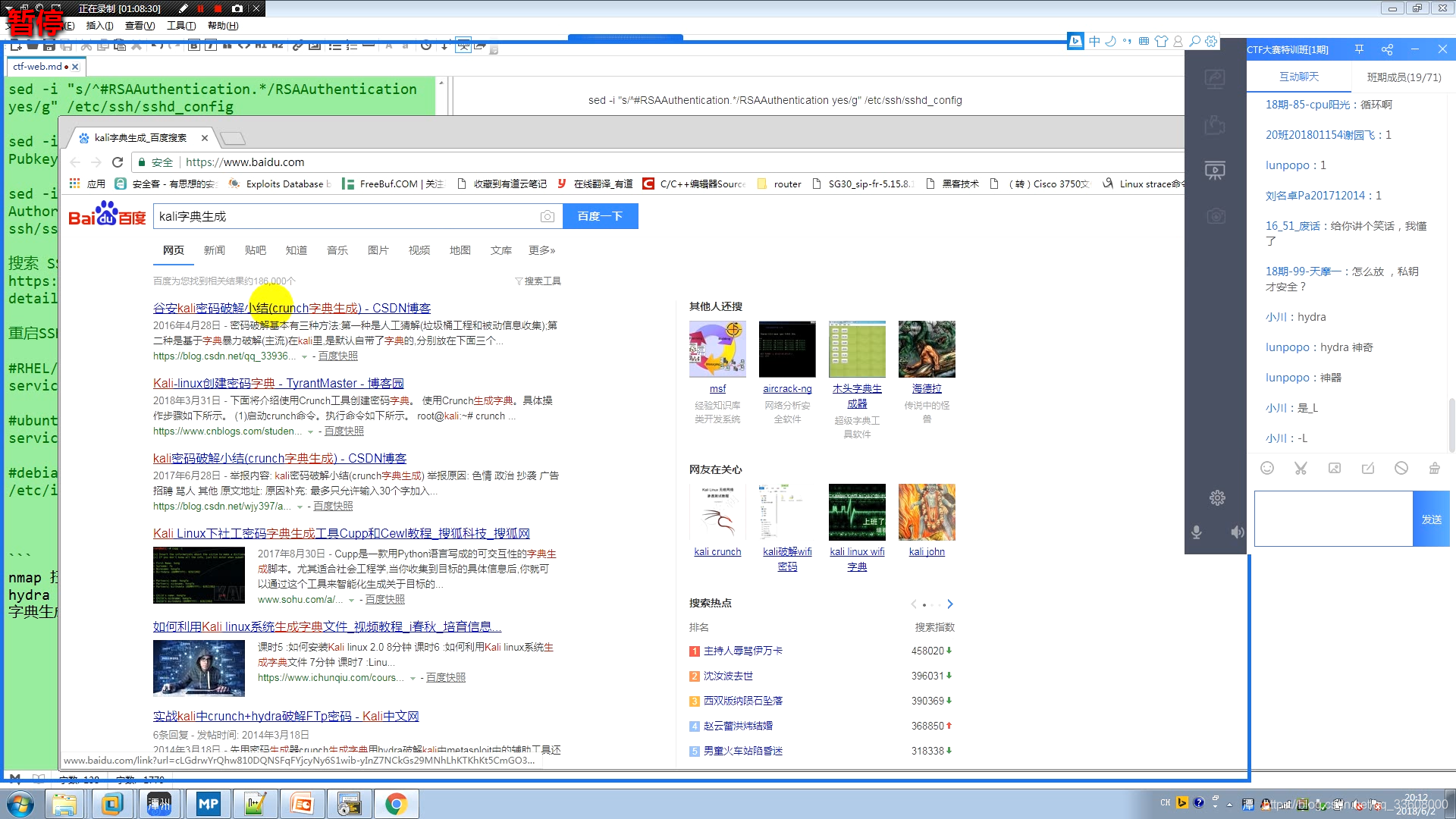
Task: Open classroom settings gear in dark sidebar
Action: pyautogui.click(x=1217, y=497)
